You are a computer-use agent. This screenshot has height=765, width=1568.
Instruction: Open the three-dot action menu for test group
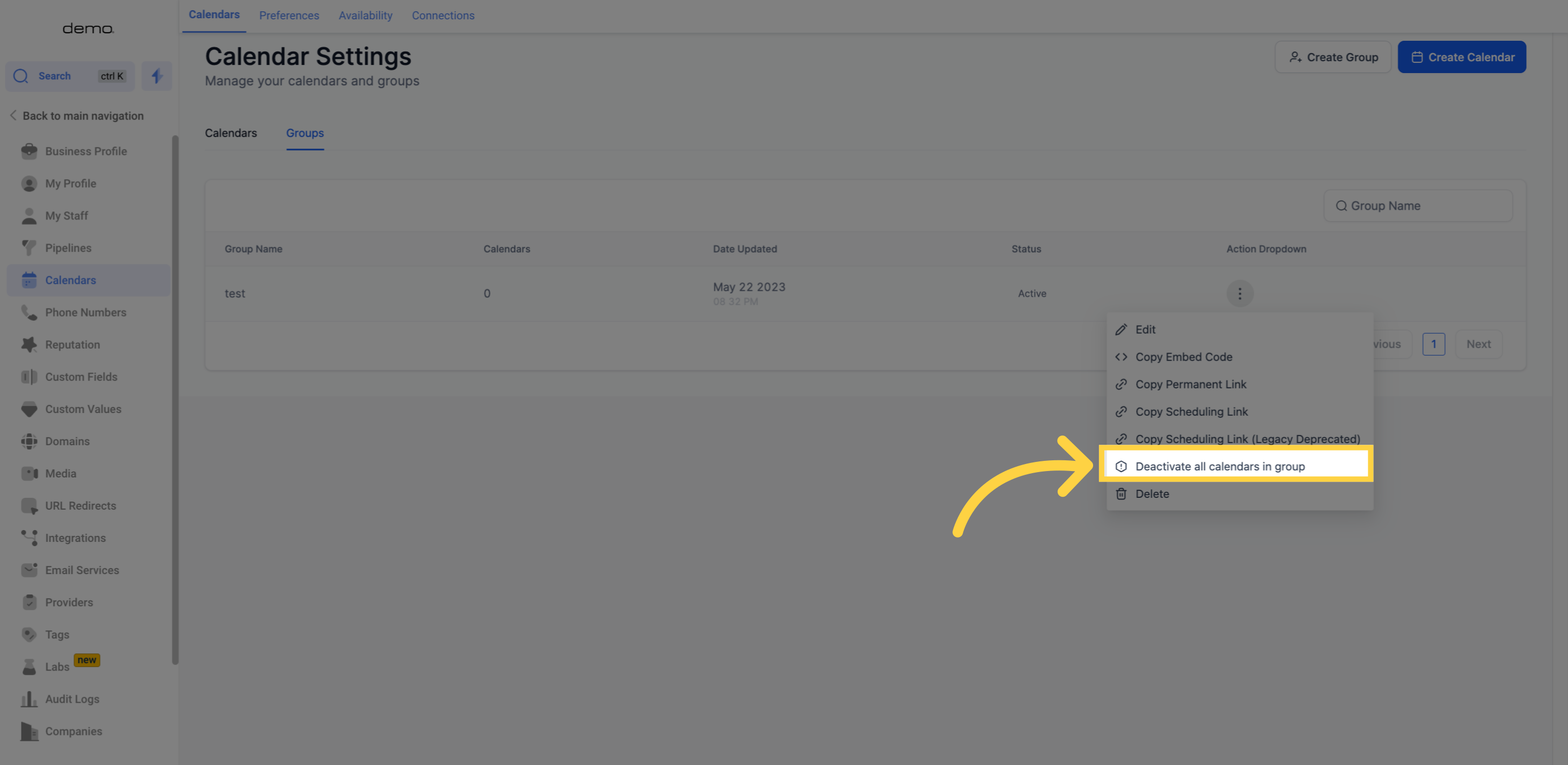(1239, 293)
